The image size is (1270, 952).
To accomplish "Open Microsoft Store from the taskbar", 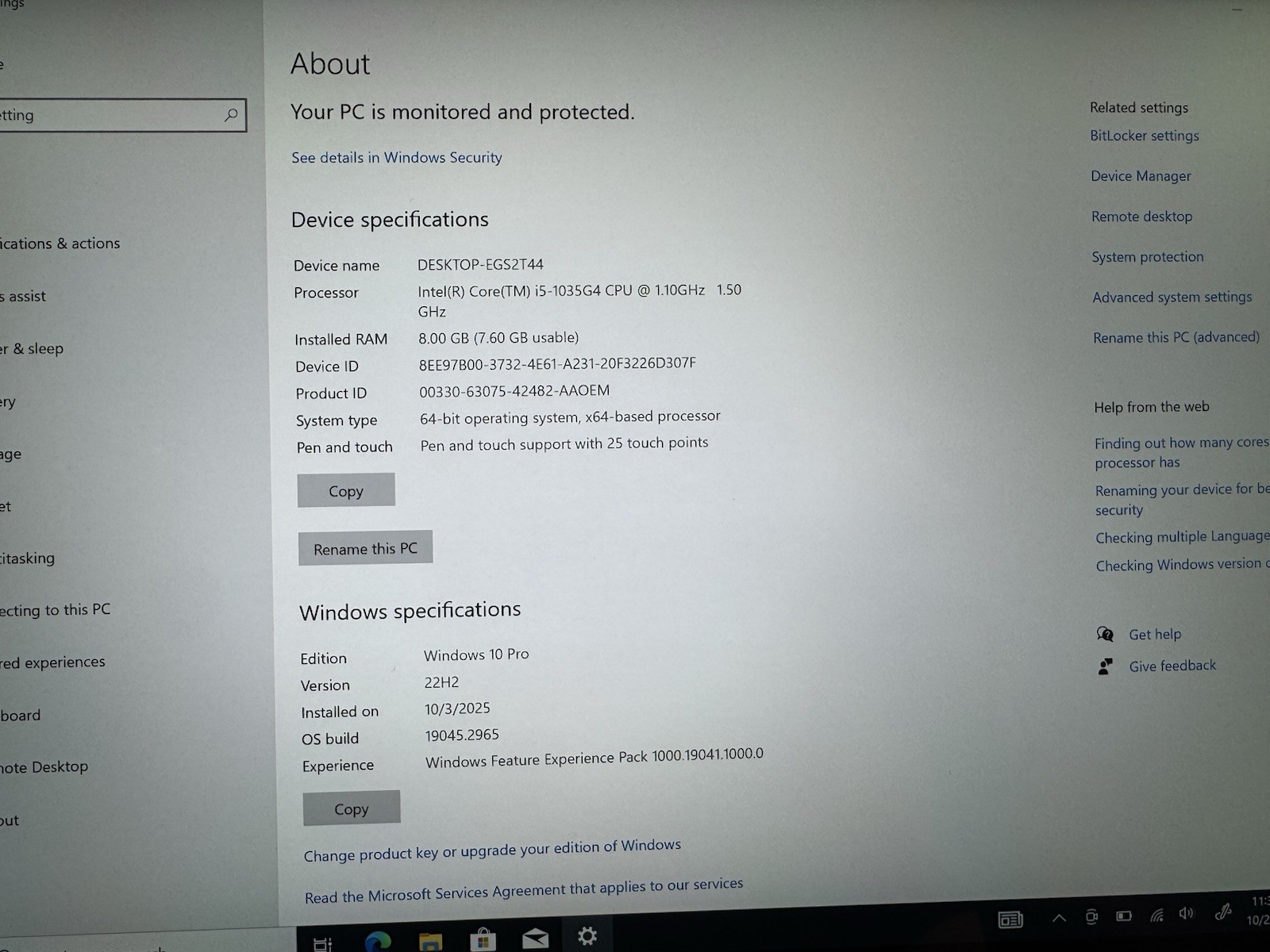I will [483, 939].
